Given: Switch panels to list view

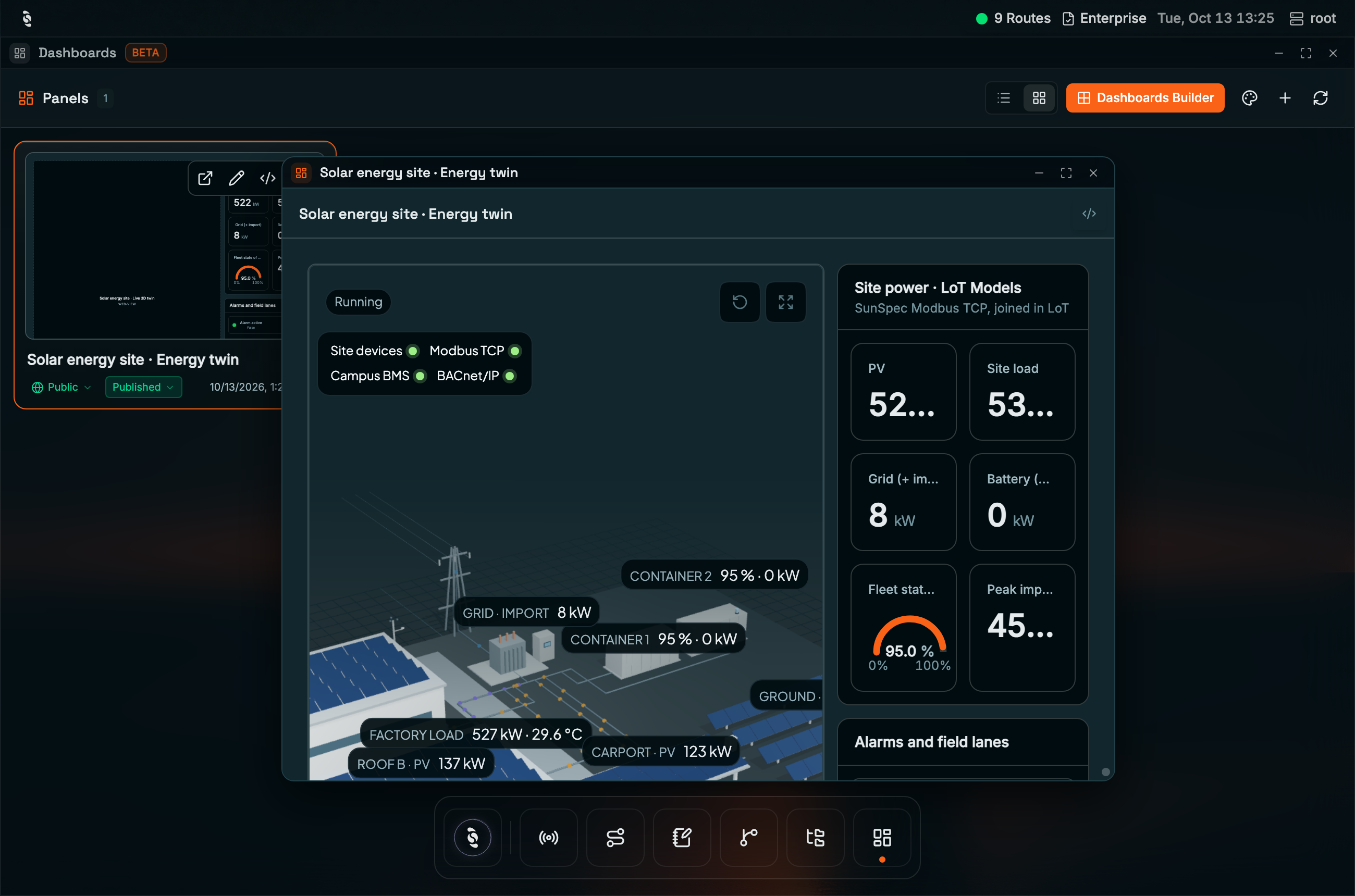Looking at the screenshot, I should [x=1003, y=98].
